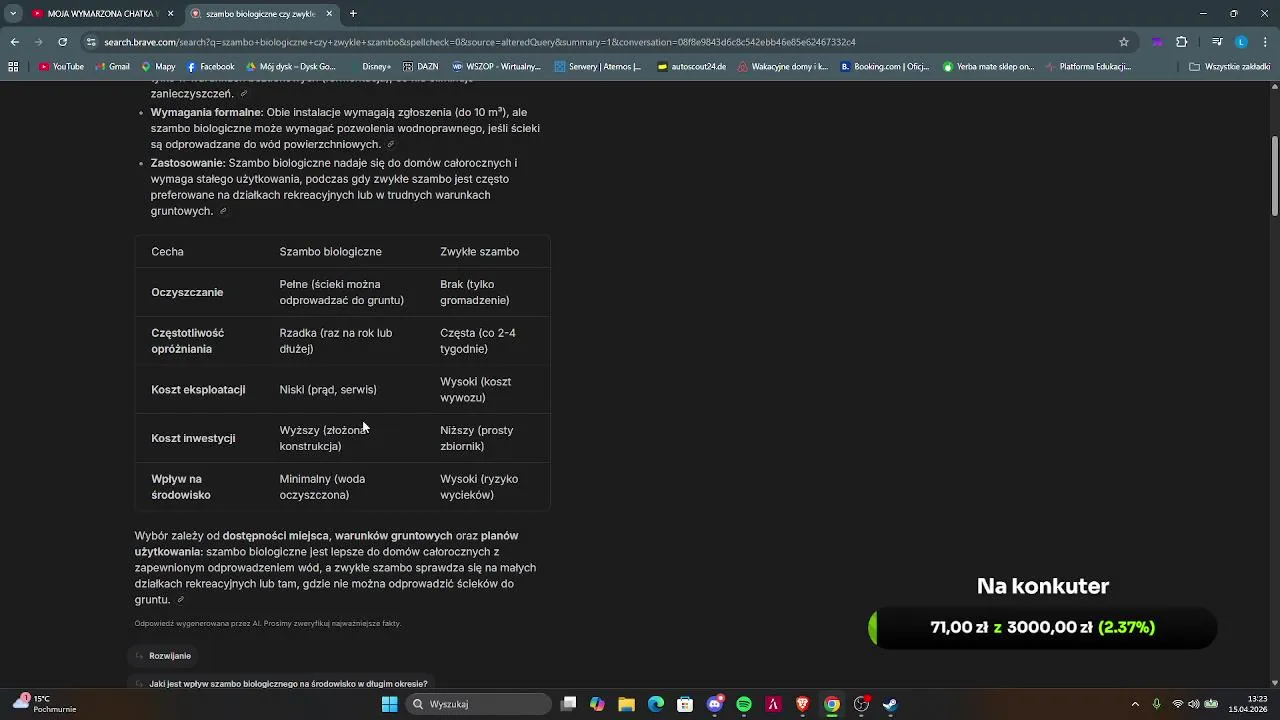
Task: Close the MOJA WYMARZONA CHATKA tab
Action: [170, 14]
